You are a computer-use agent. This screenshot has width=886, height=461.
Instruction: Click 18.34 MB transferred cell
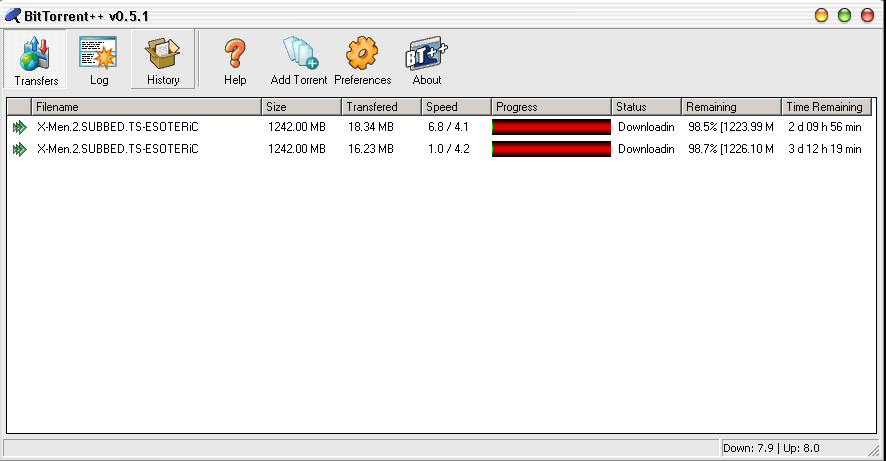pyautogui.click(x=371, y=127)
